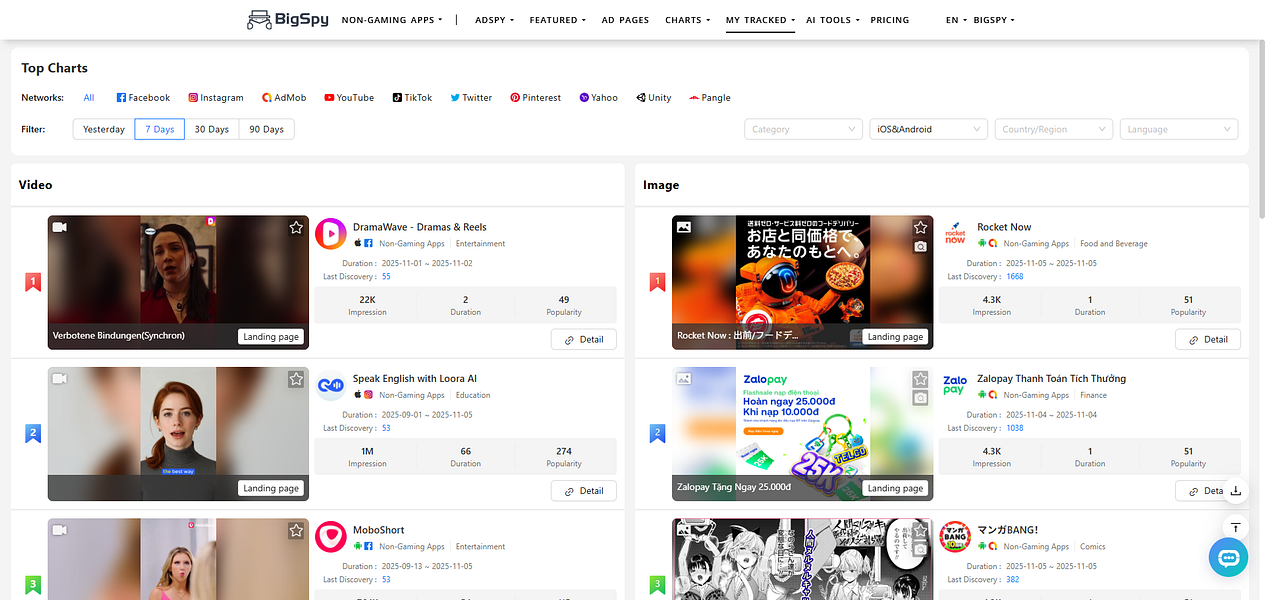Viewport: 1265px width, 600px height.
Task: Filter by Instagram network
Action: 216,98
